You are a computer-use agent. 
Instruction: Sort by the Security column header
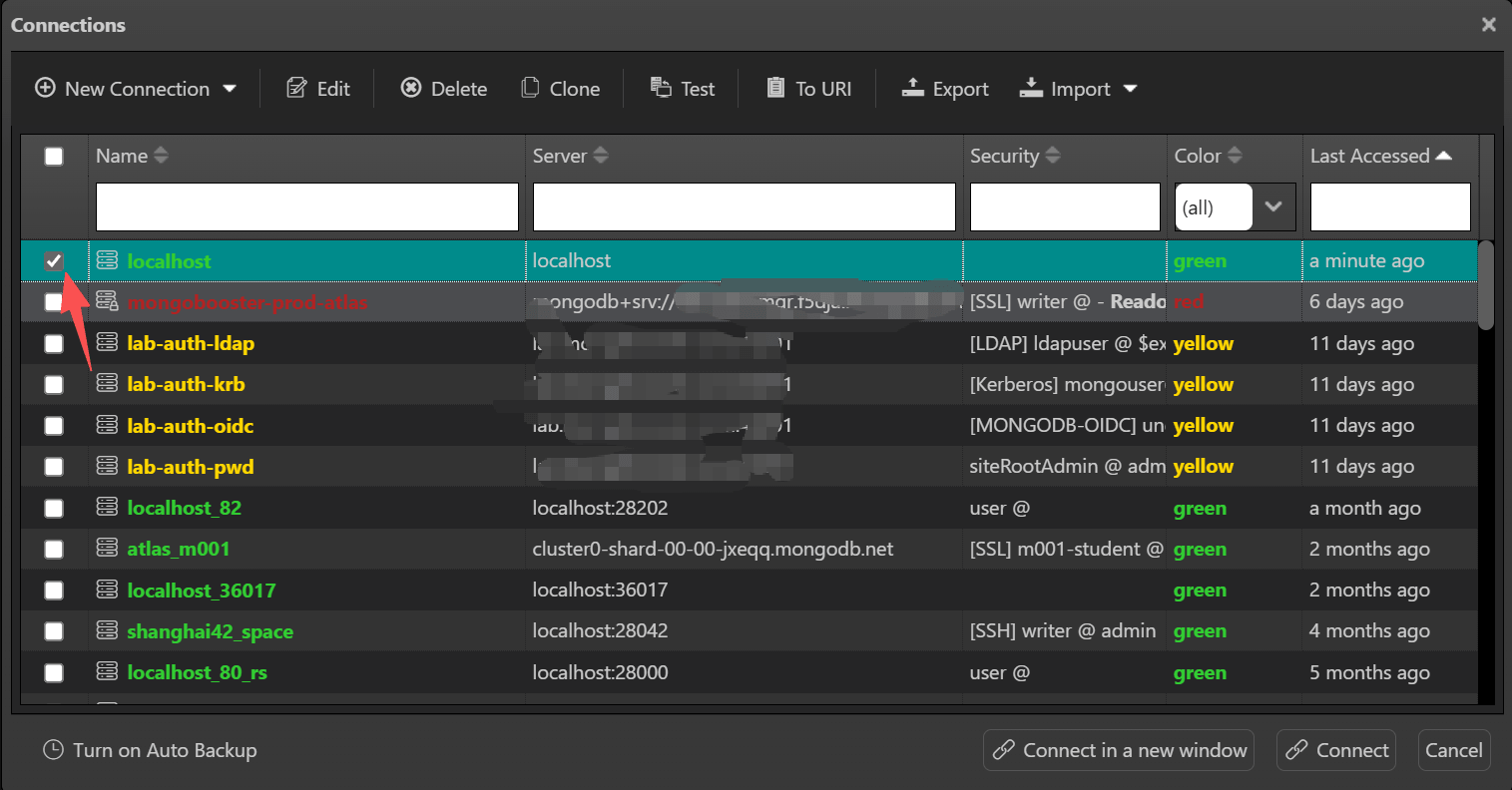coord(1015,156)
